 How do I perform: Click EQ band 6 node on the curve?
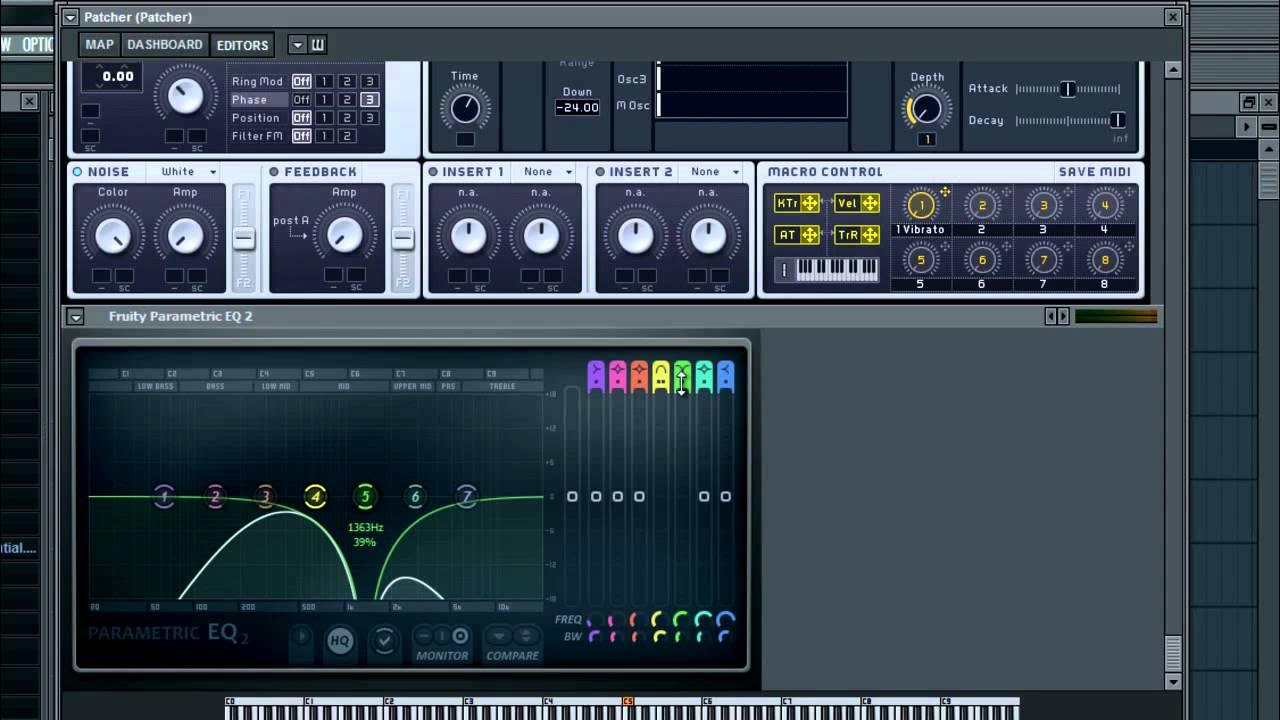coord(415,496)
